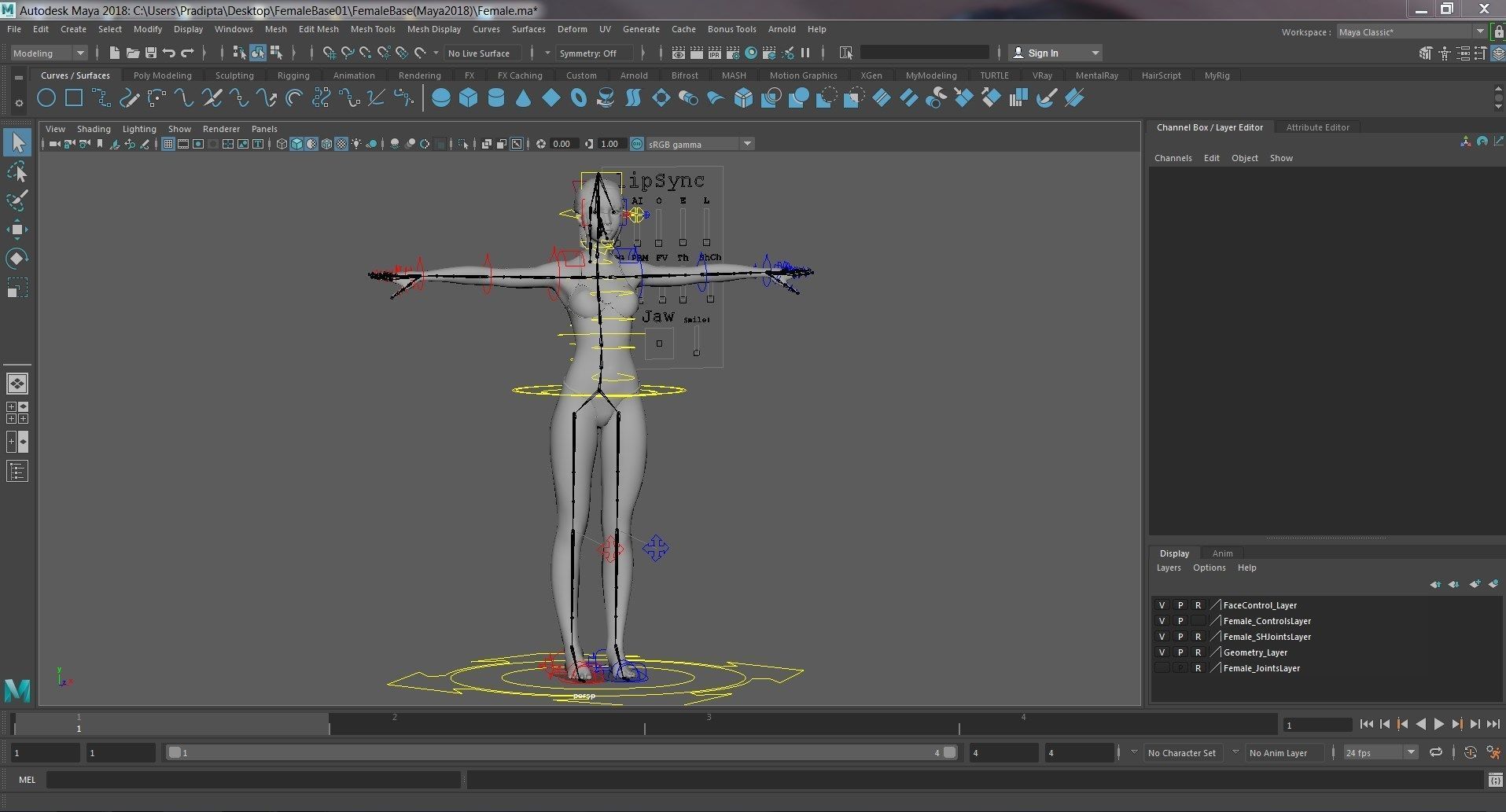The image size is (1506, 812).
Task: Click frame 2 on the time slider
Action: click(395, 723)
